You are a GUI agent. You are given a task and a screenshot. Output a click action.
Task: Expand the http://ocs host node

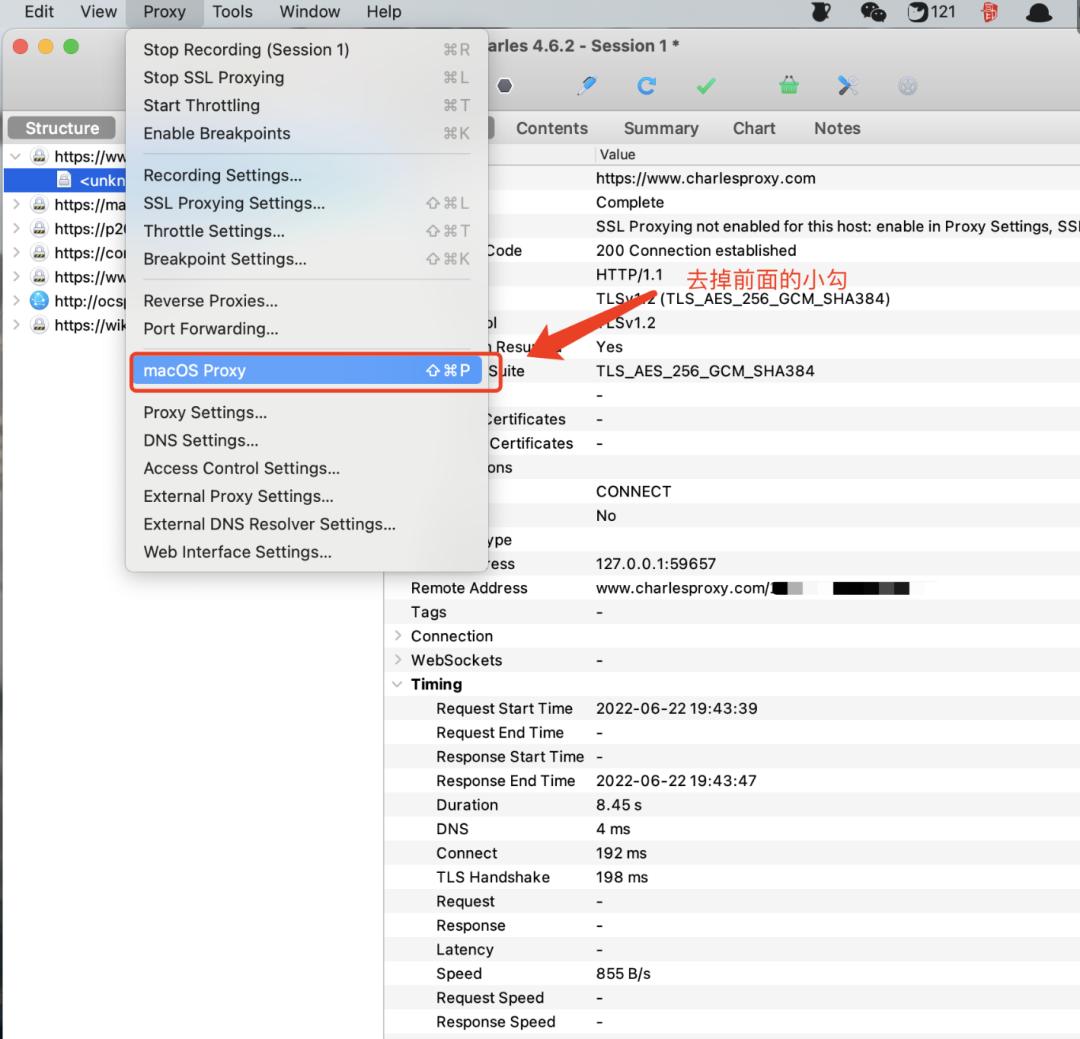click(x=16, y=300)
